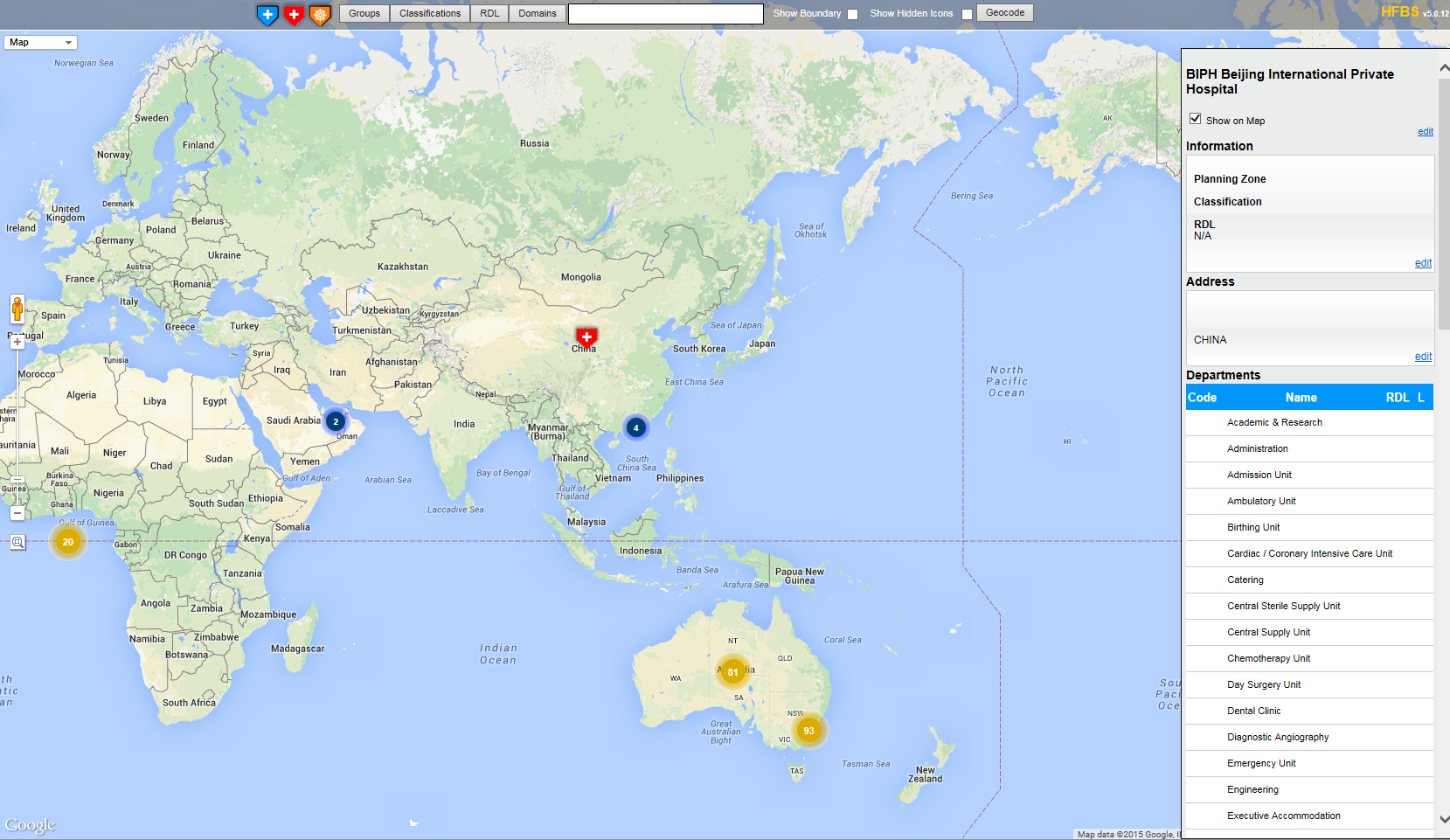
Task: Focus the toolbar search input field
Action: [666, 14]
